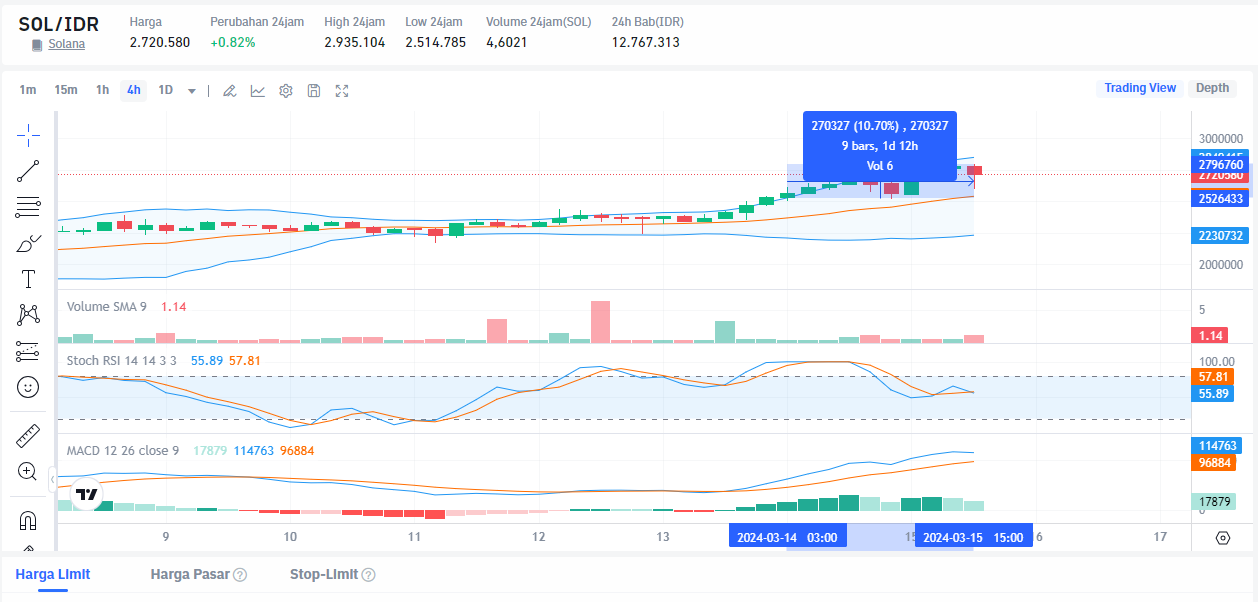Open the brush drawing tool
The width and height of the screenshot is (1258, 602).
(x=28, y=243)
